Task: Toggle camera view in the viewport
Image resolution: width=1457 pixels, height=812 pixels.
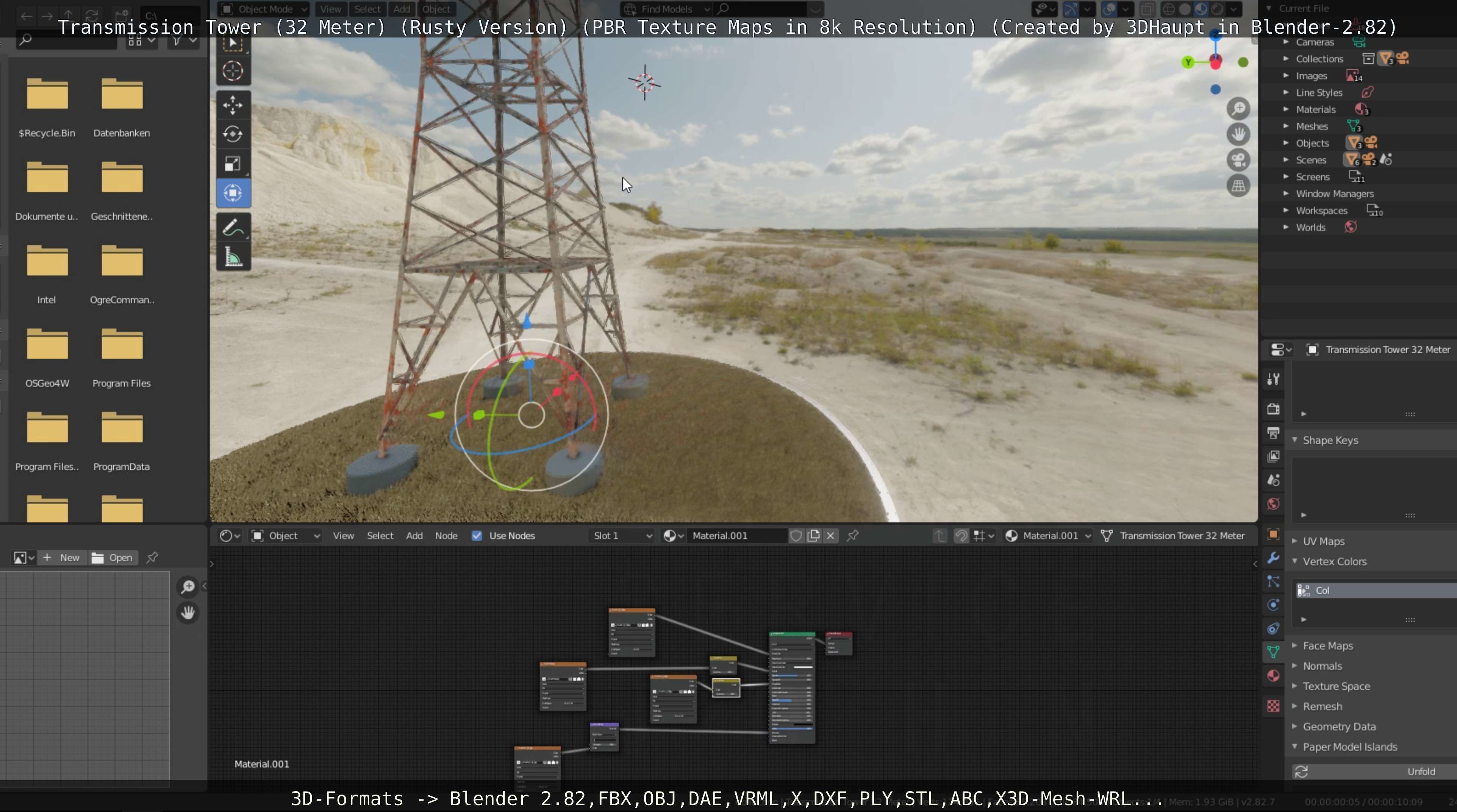Action: point(1238,160)
